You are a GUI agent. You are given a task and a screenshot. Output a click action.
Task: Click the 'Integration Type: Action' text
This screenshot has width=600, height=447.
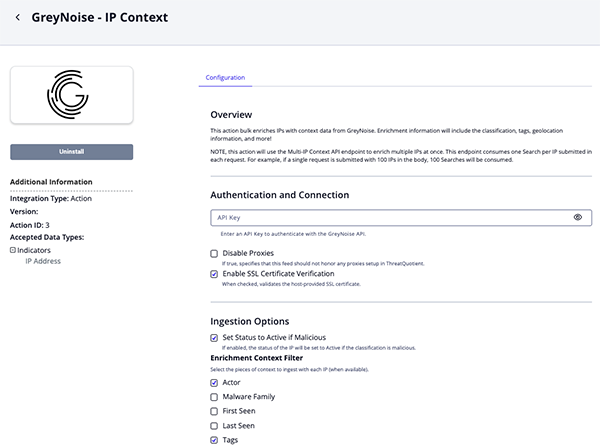pyautogui.click(x=51, y=198)
